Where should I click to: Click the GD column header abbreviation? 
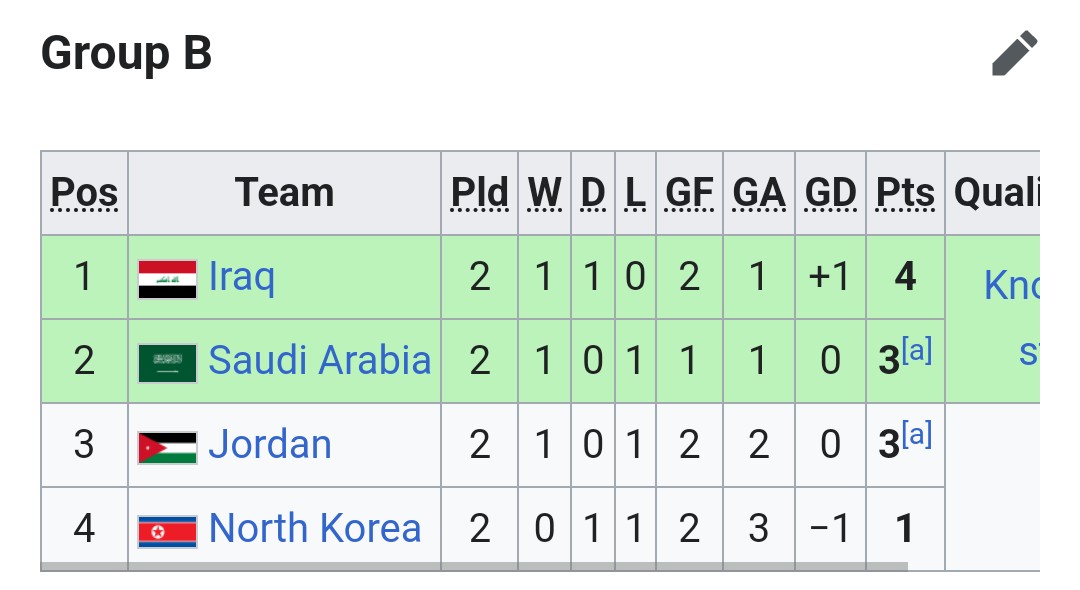tap(830, 192)
